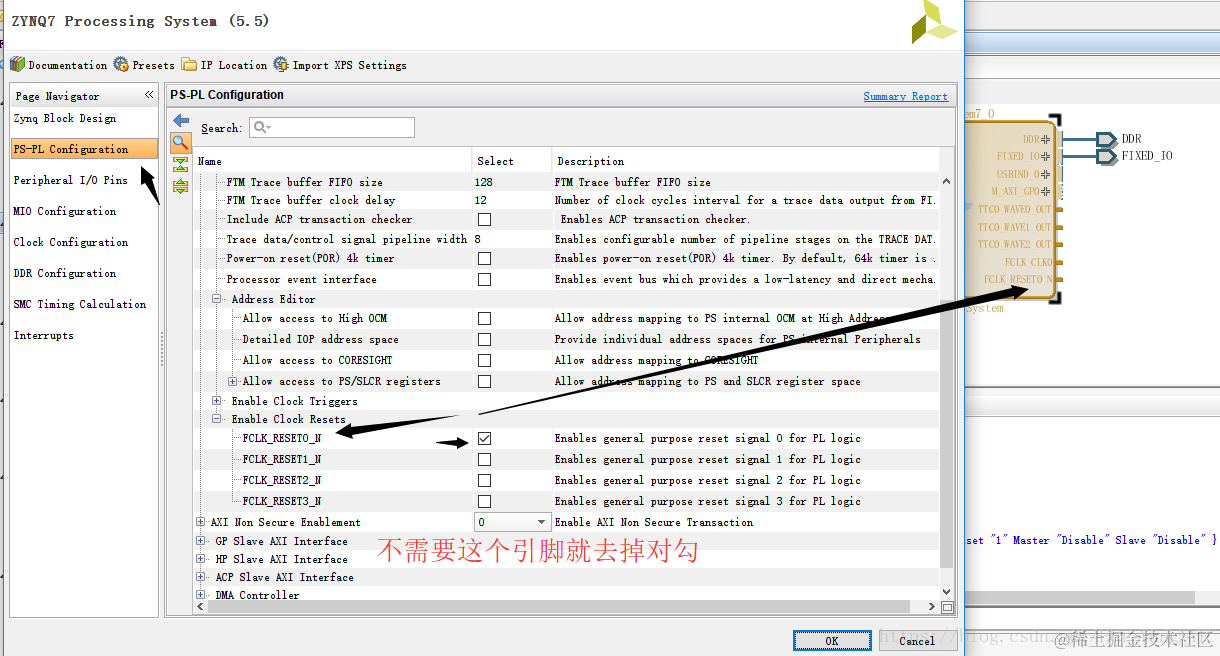Image resolution: width=1220 pixels, height=656 pixels.
Task: Collapse the Enable Clock Resets node
Action: 217,419
